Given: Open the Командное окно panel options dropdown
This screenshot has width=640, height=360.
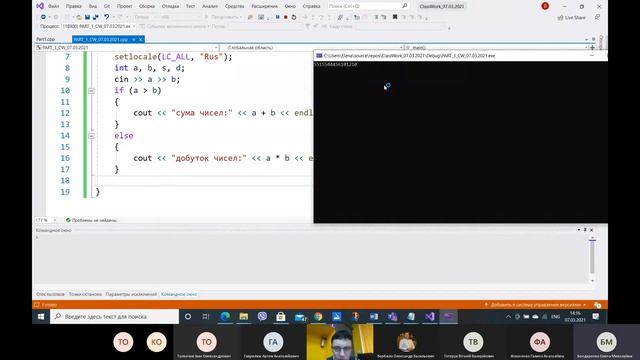Looking at the screenshot, I should tap(579, 230).
